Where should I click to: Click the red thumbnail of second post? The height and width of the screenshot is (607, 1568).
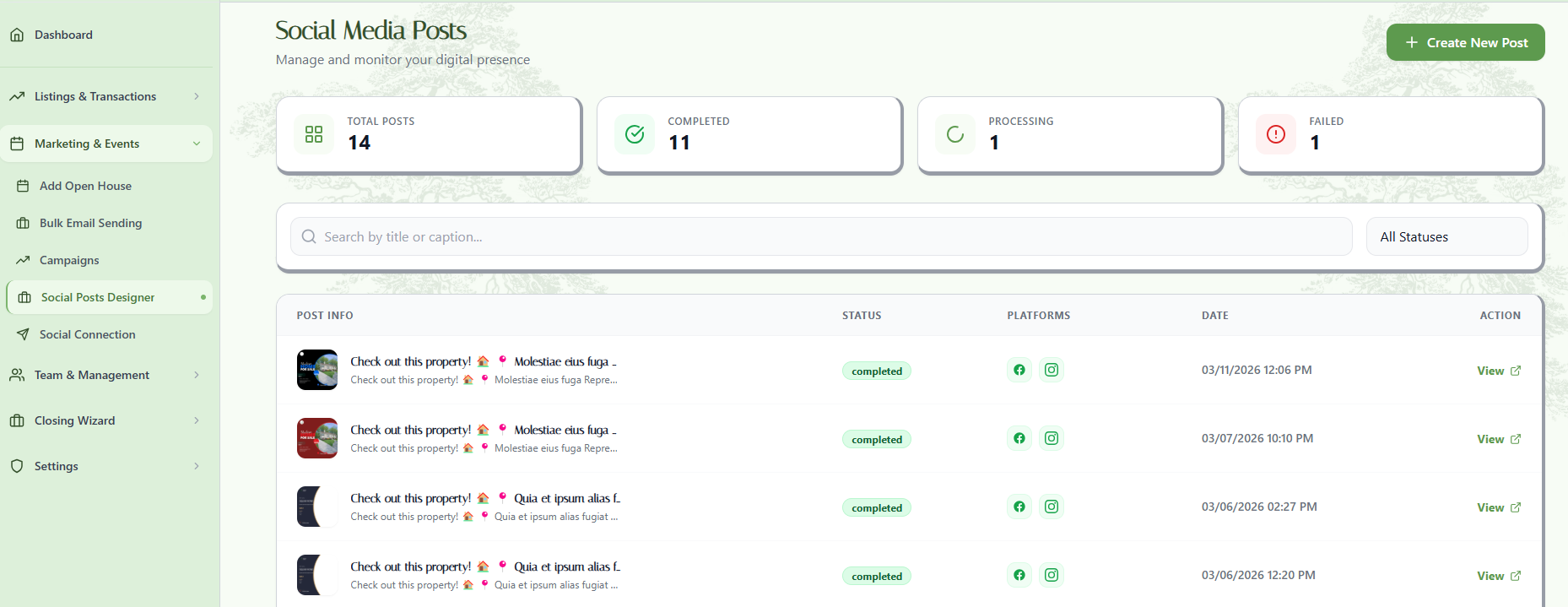coord(317,438)
